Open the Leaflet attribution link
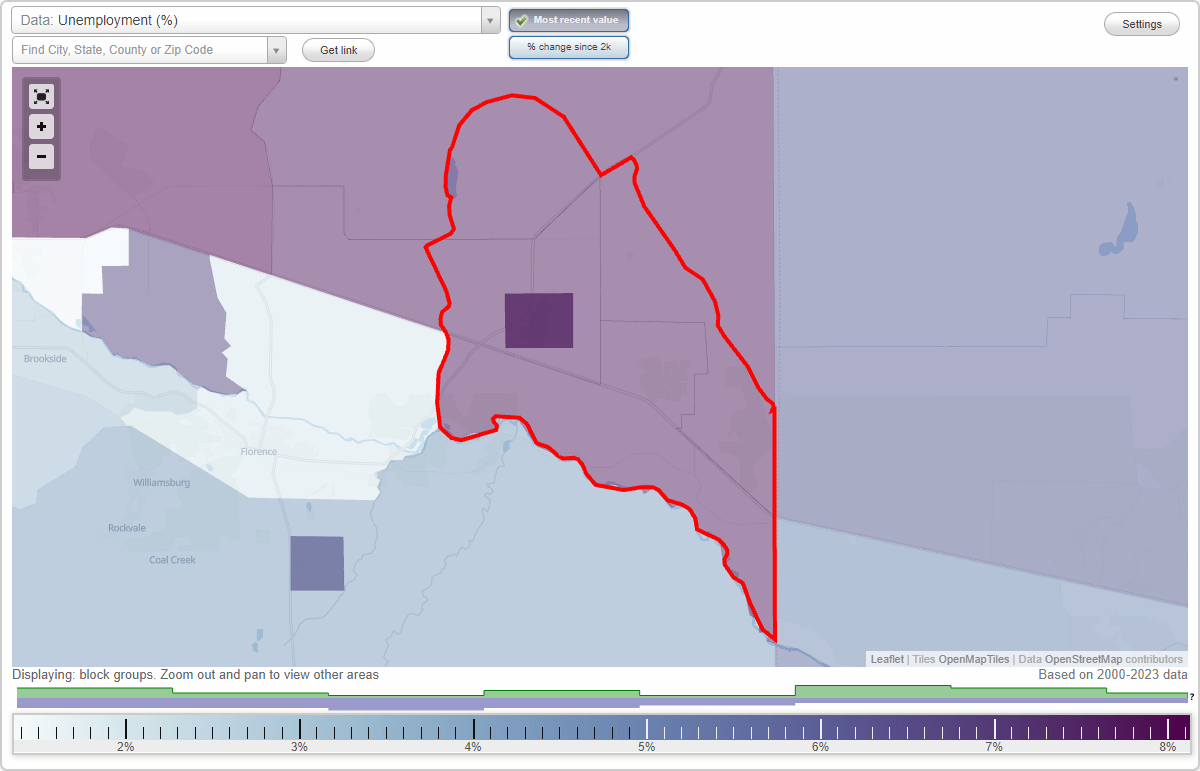The width and height of the screenshot is (1200, 771). 887,659
